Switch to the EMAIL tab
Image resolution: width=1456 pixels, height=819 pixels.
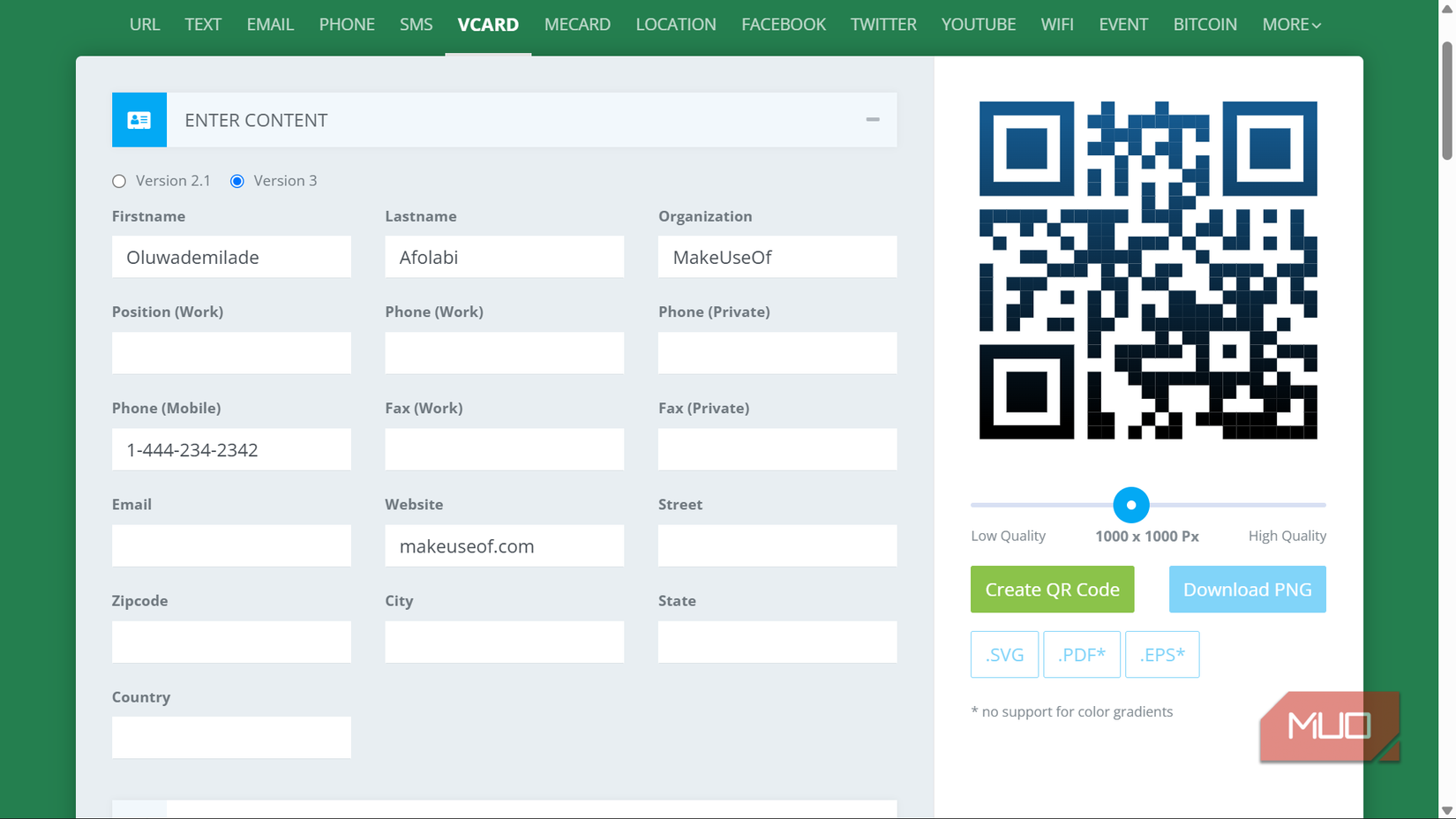tap(270, 25)
